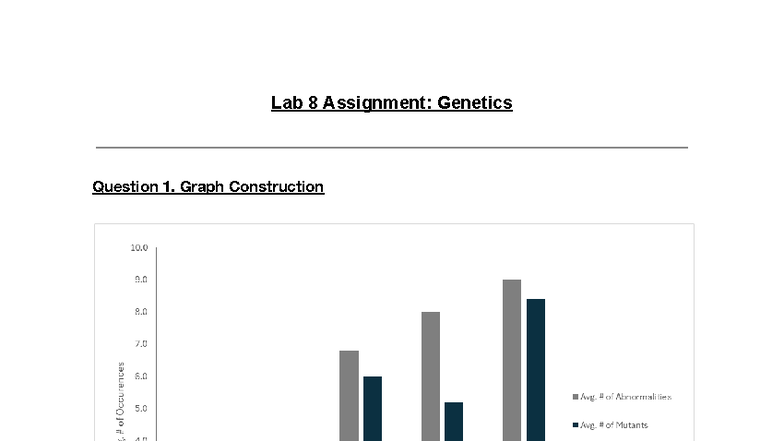This screenshot has height=441, width=784.
Task: Click the dark blue bar reaching 6.0
Action: click(373, 408)
